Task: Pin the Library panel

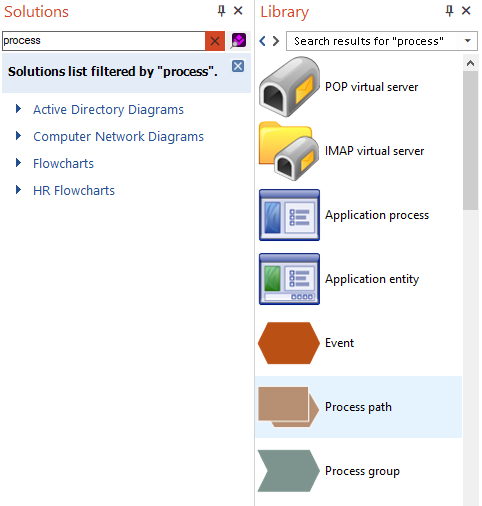Action: 449,11
